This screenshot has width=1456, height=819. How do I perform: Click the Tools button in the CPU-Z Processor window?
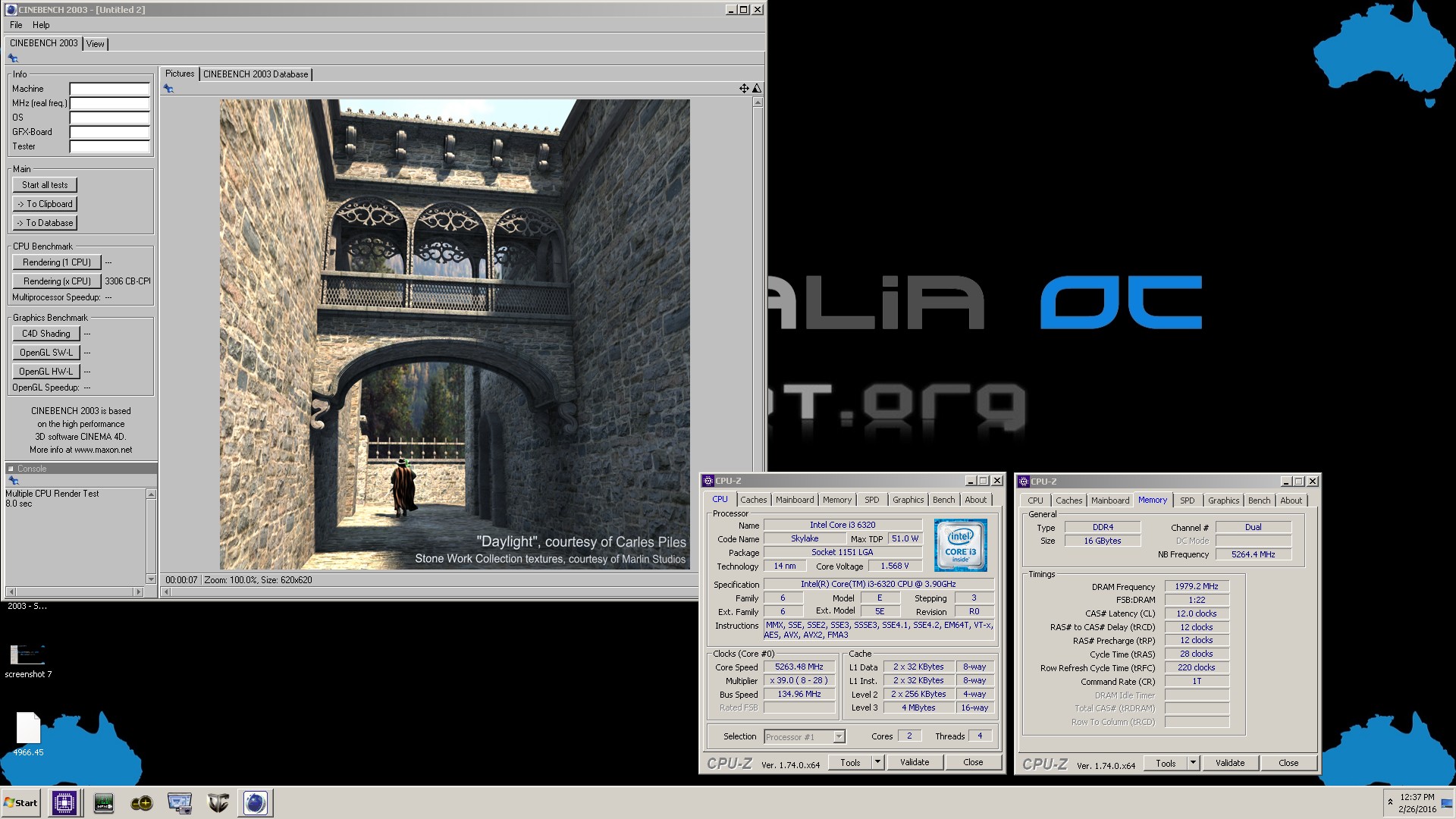(850, 762)
